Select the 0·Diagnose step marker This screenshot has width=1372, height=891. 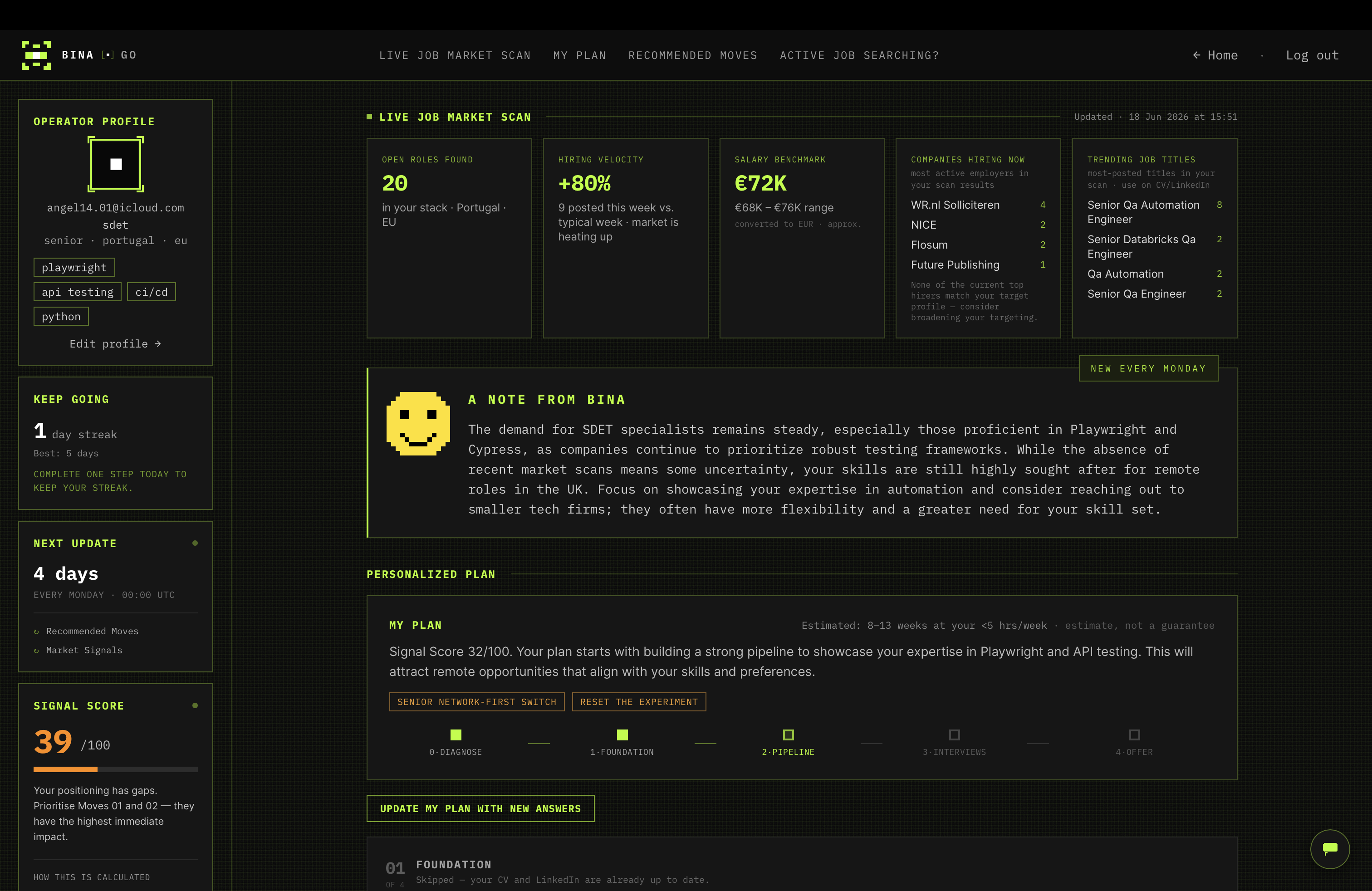click(456, 735)
